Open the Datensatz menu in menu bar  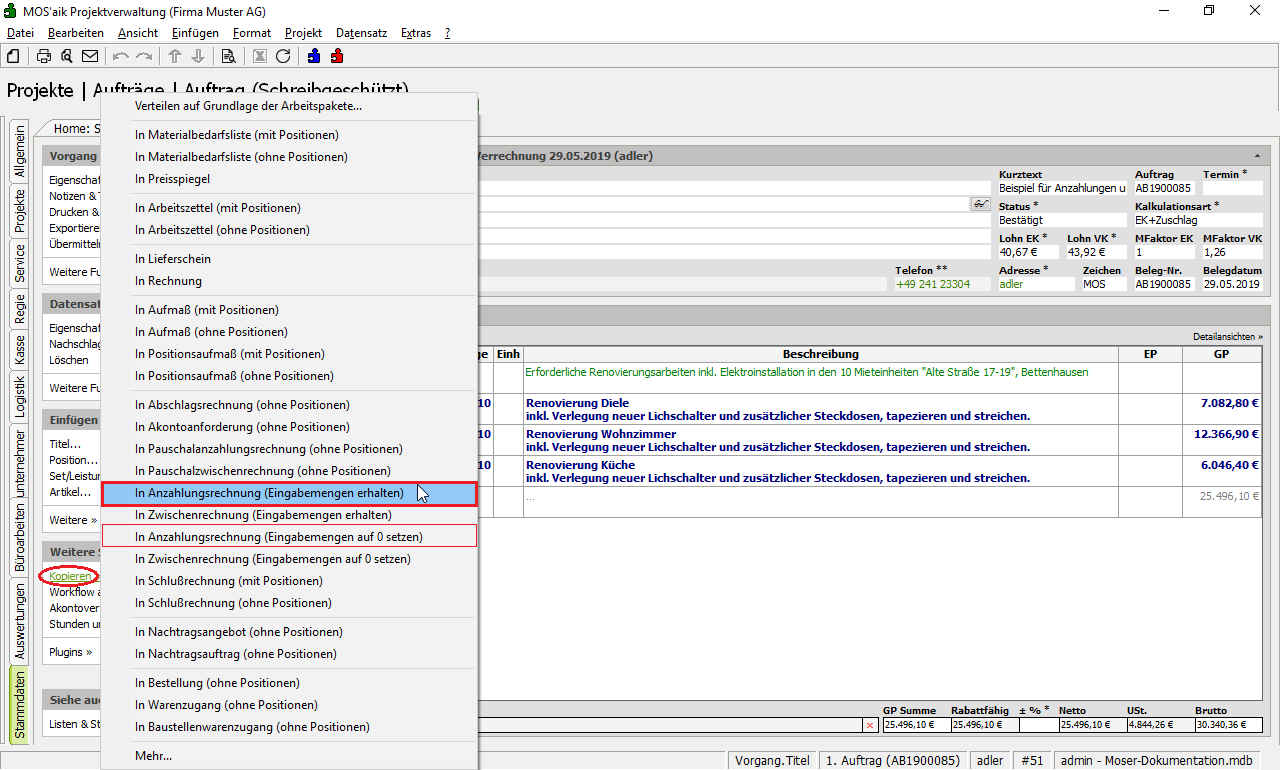coord(361,33)
